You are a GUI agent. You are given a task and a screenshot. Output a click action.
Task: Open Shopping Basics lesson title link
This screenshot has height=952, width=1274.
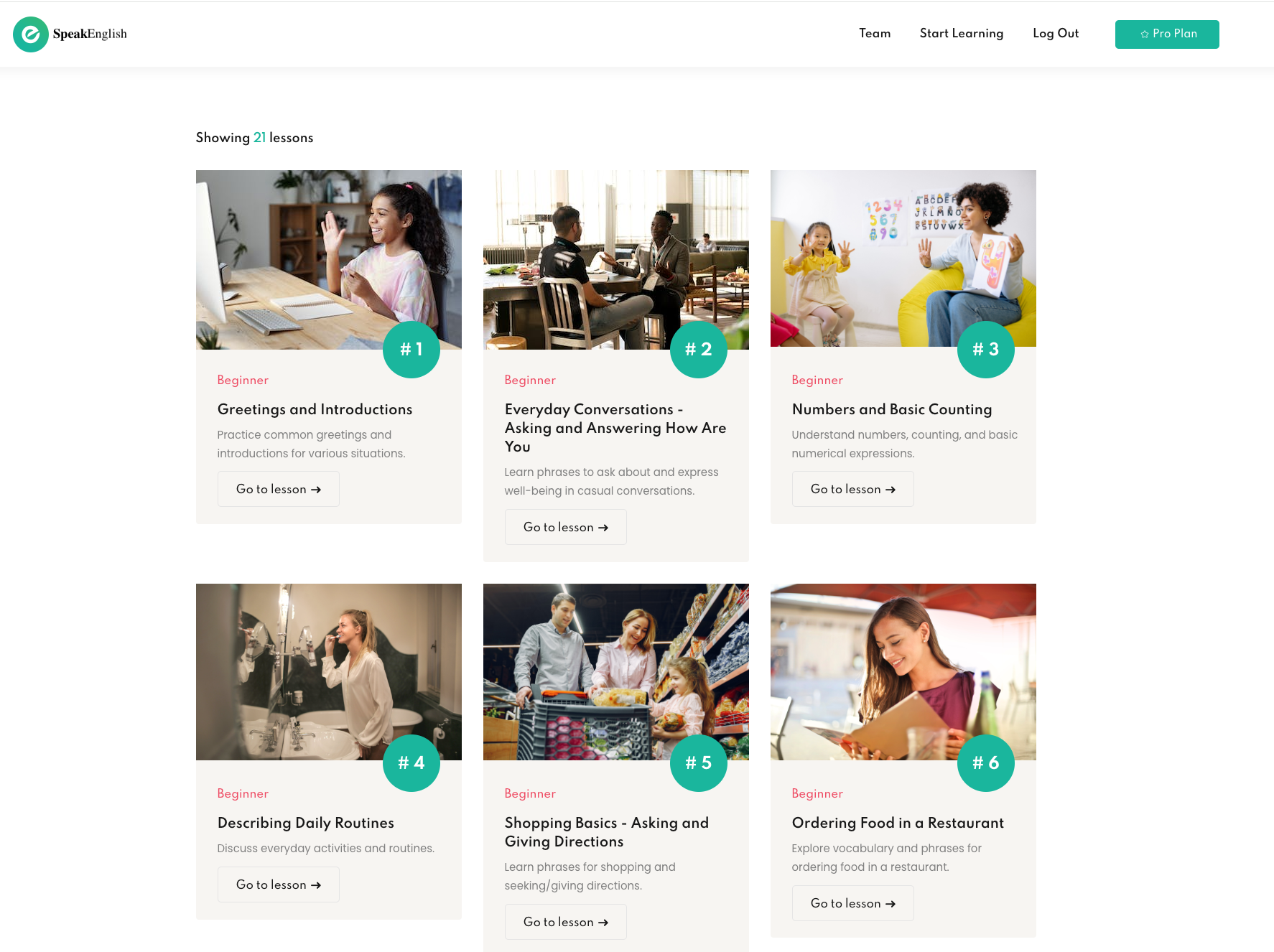click(607, 832)
